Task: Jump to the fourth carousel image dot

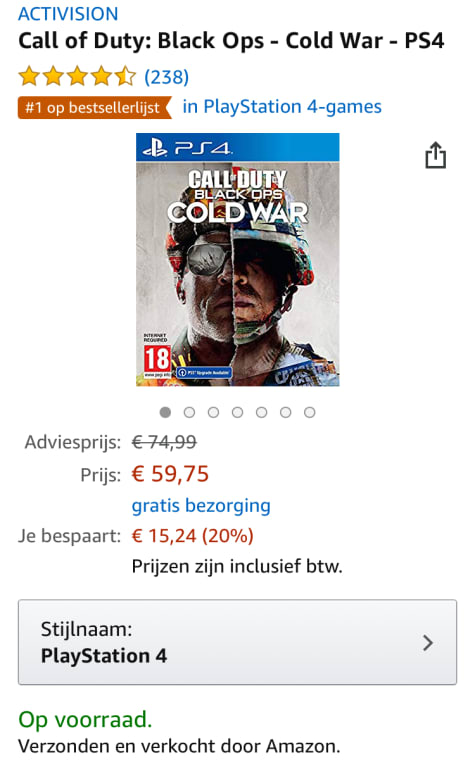Action: coord(238,412)
